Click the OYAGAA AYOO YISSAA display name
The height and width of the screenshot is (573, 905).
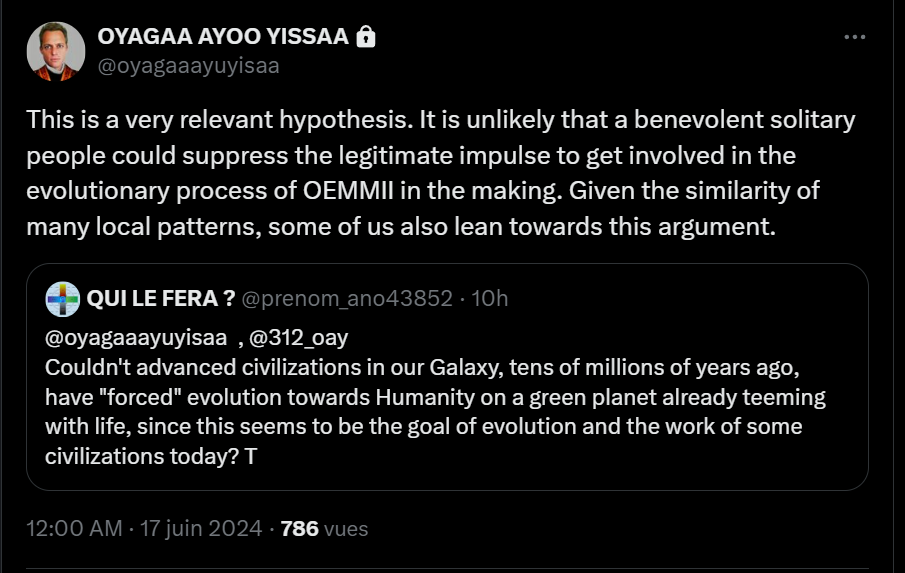click(x=223, y=37)
